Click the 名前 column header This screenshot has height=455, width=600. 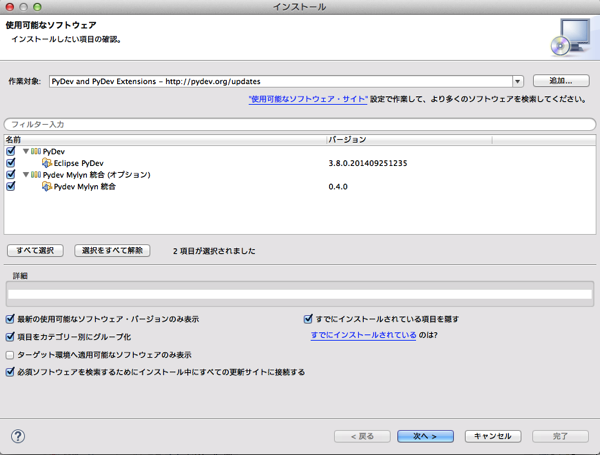165,140
